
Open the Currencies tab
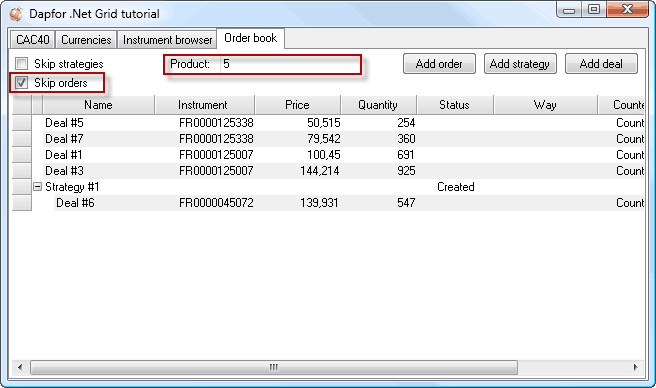86,40
